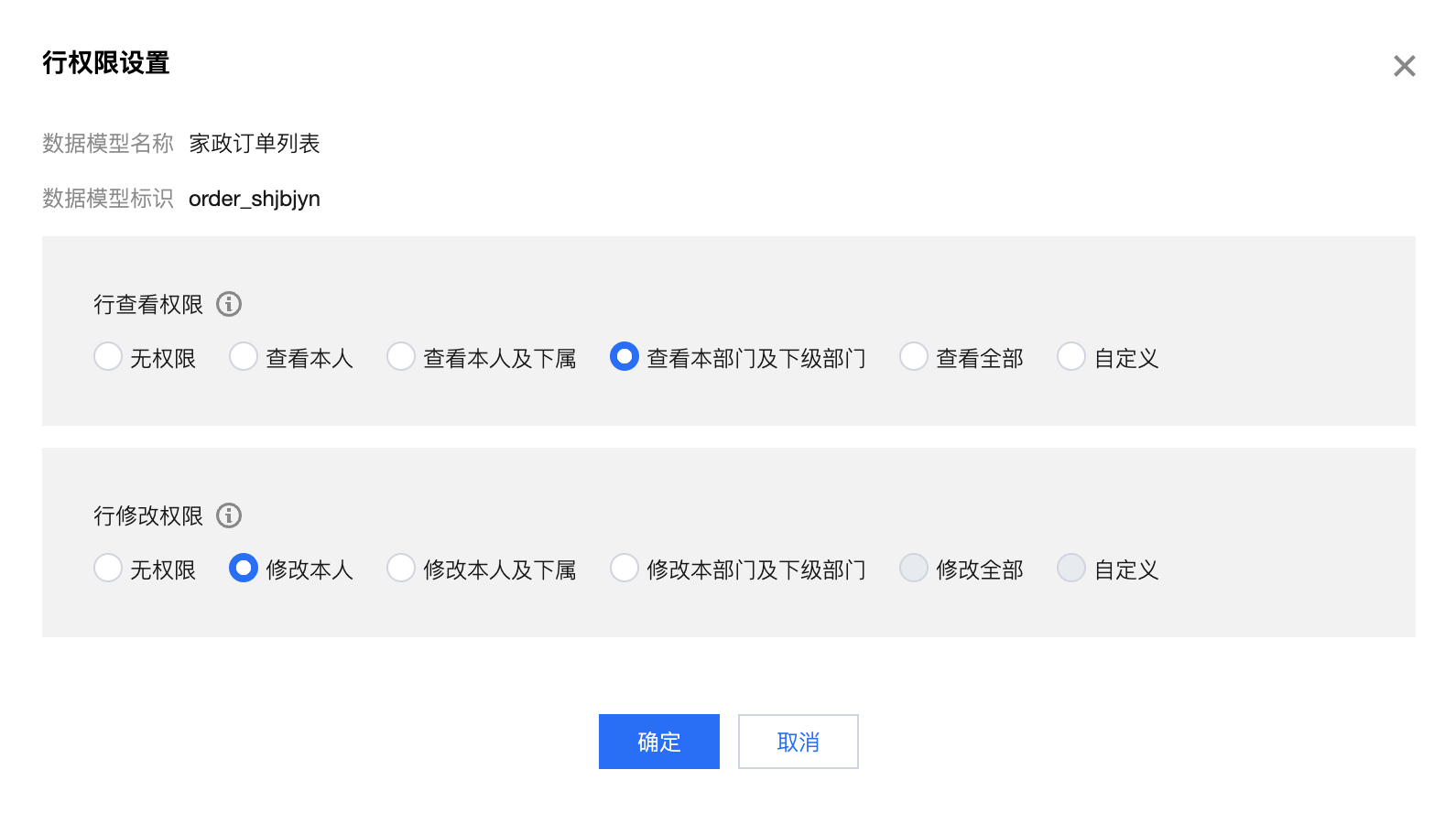Click the model identifier order_shjbjyn
Viewport: 1456px width, 813px height.
pos(255,199)
